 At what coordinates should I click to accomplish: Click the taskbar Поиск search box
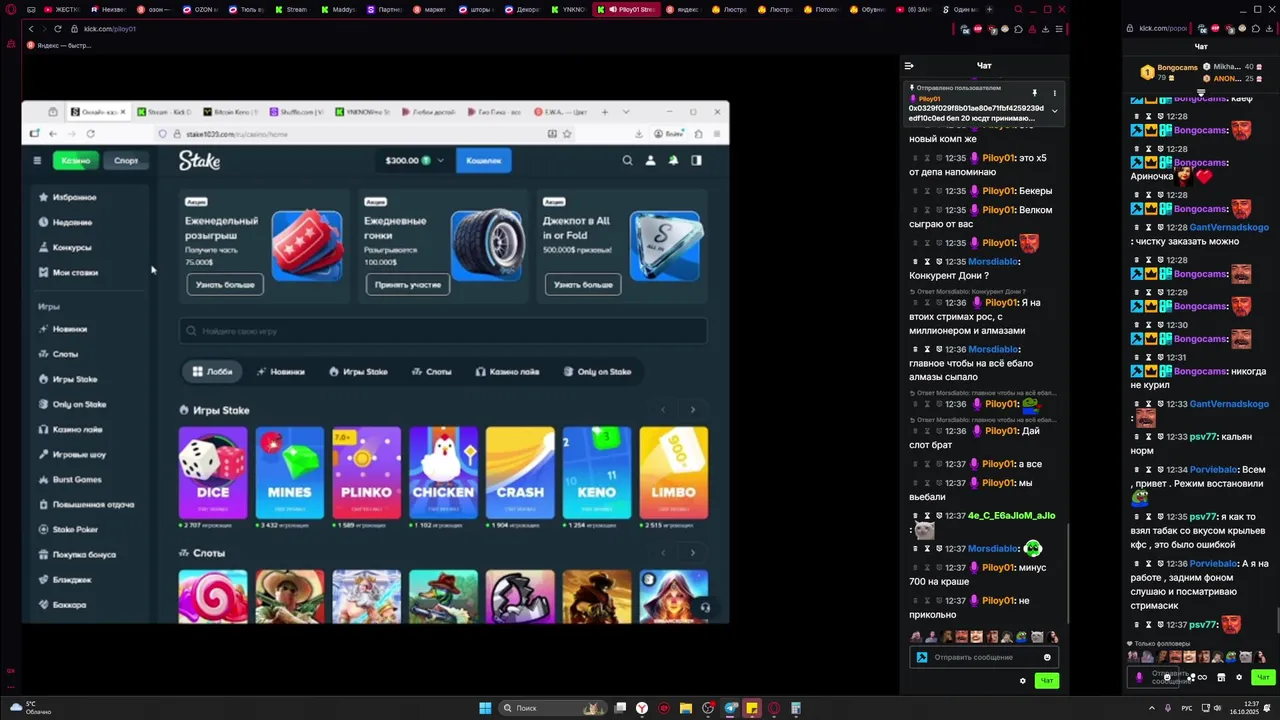[553, 708]
